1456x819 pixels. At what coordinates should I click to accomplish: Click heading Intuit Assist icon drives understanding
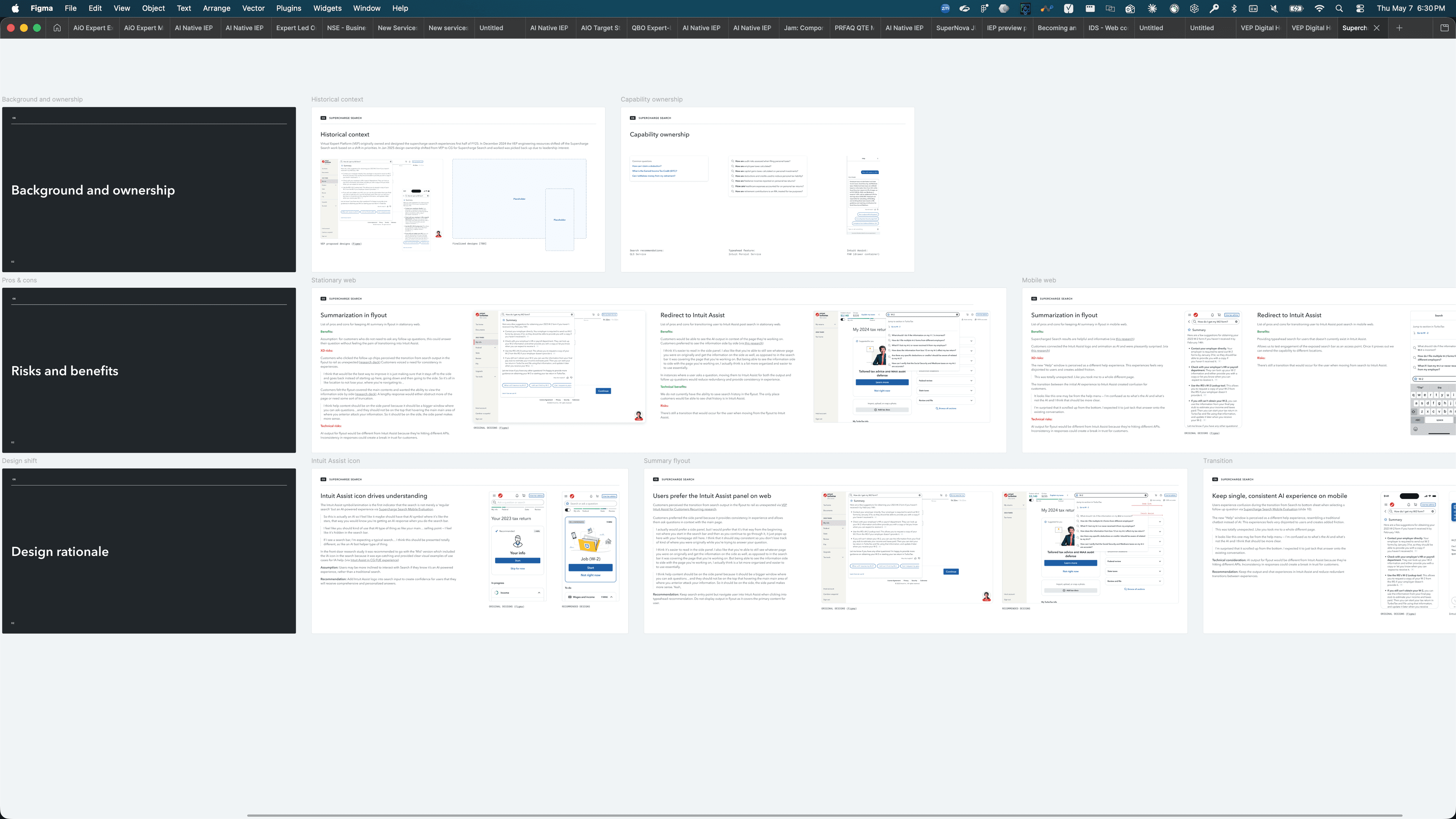pos(373,496)
